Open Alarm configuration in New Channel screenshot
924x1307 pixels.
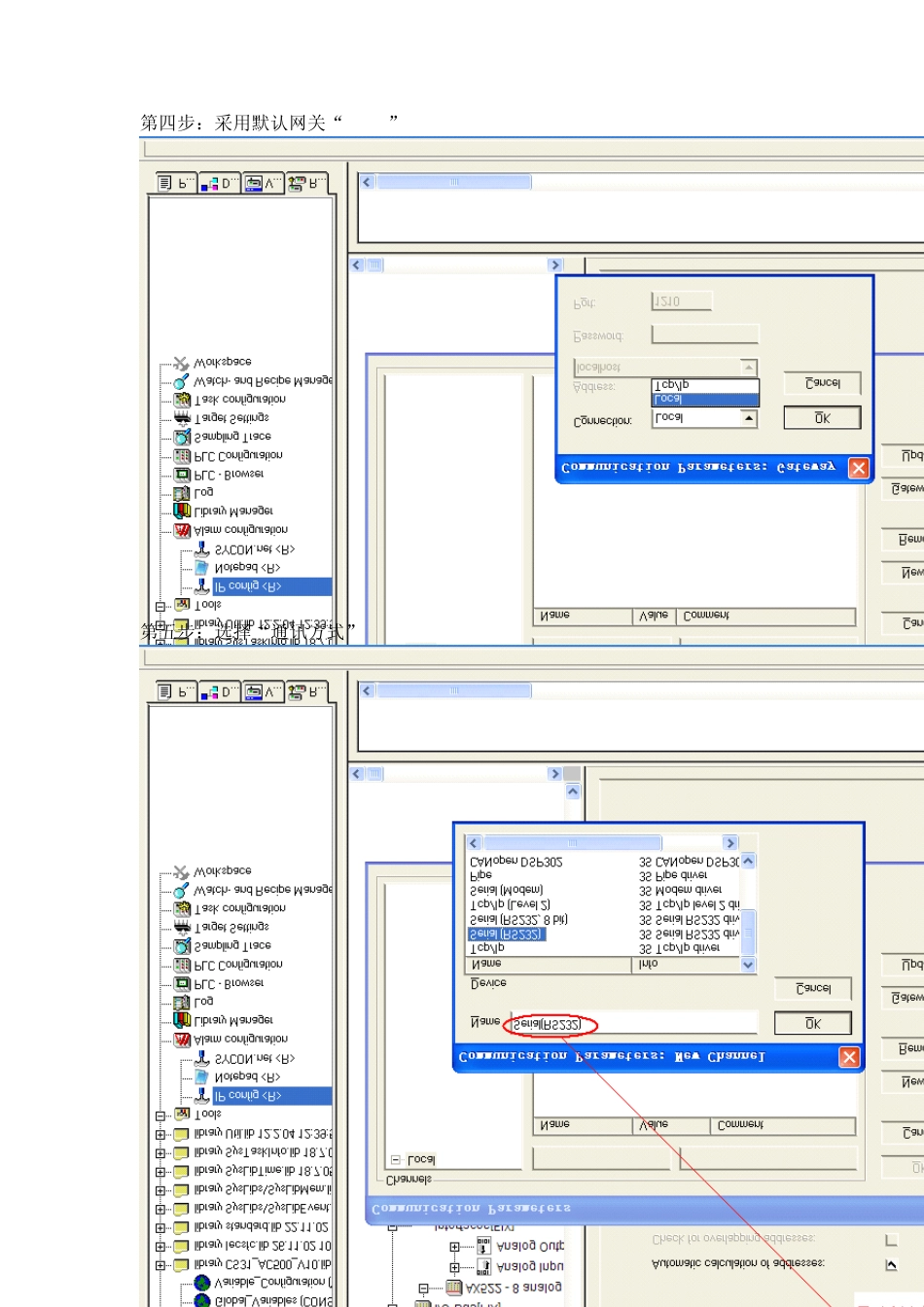[240, 1039]
